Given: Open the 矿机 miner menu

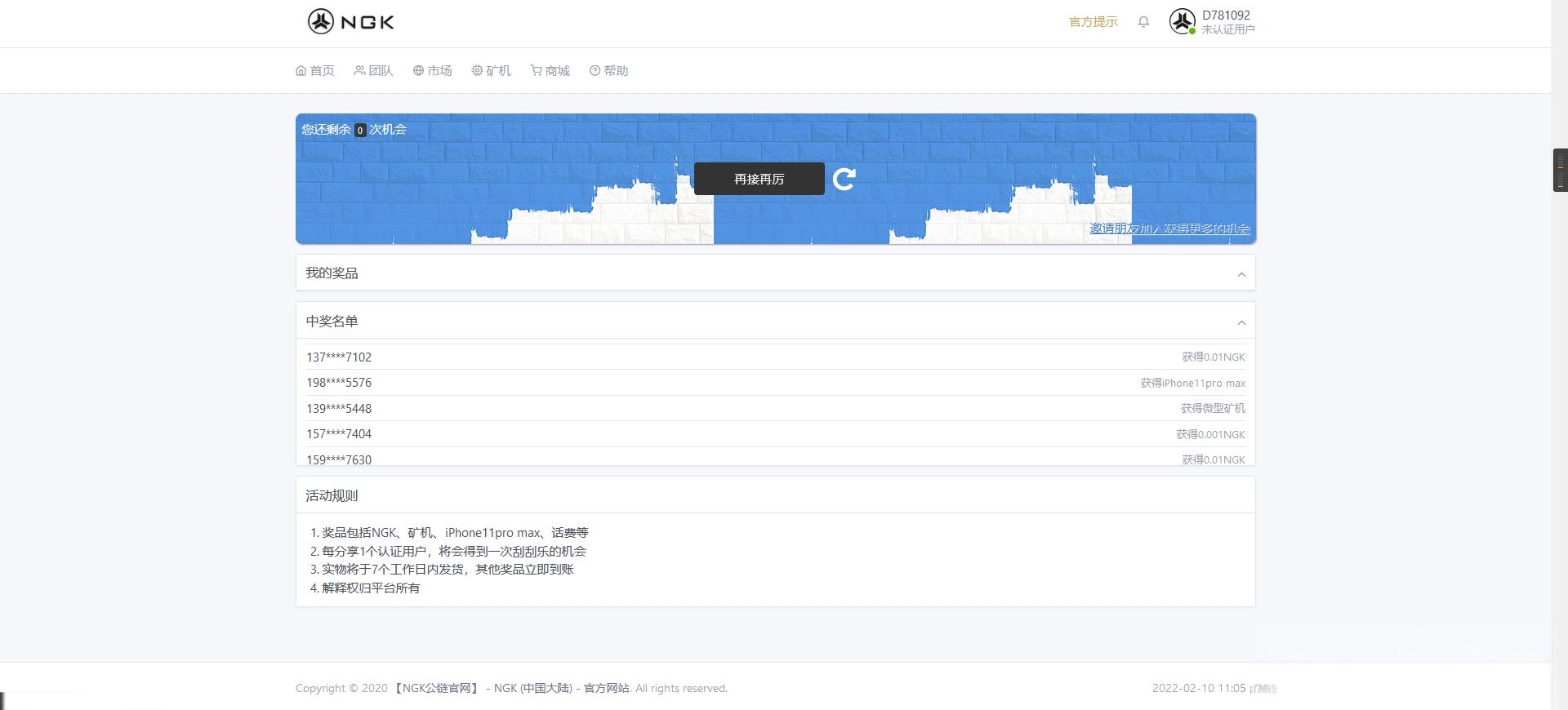Looking at the screenshot, I should tap(492, 71).
